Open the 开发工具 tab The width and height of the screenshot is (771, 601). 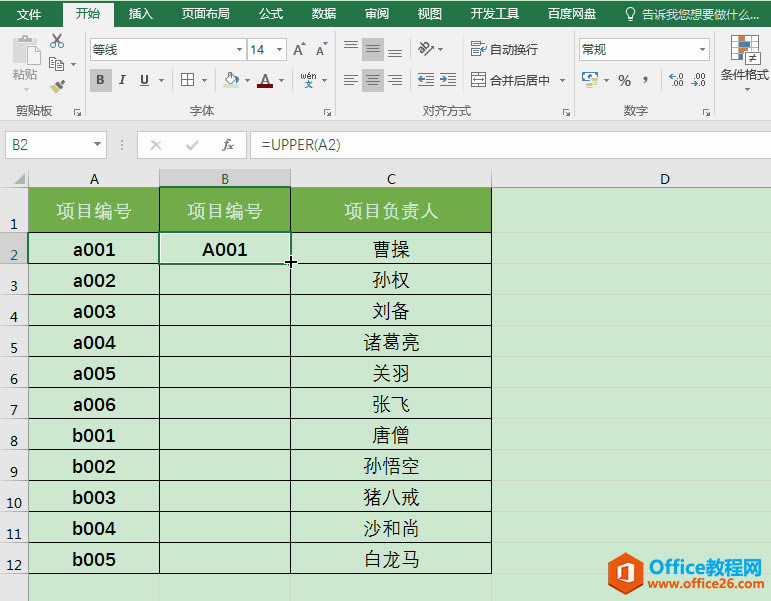(495, 14)
